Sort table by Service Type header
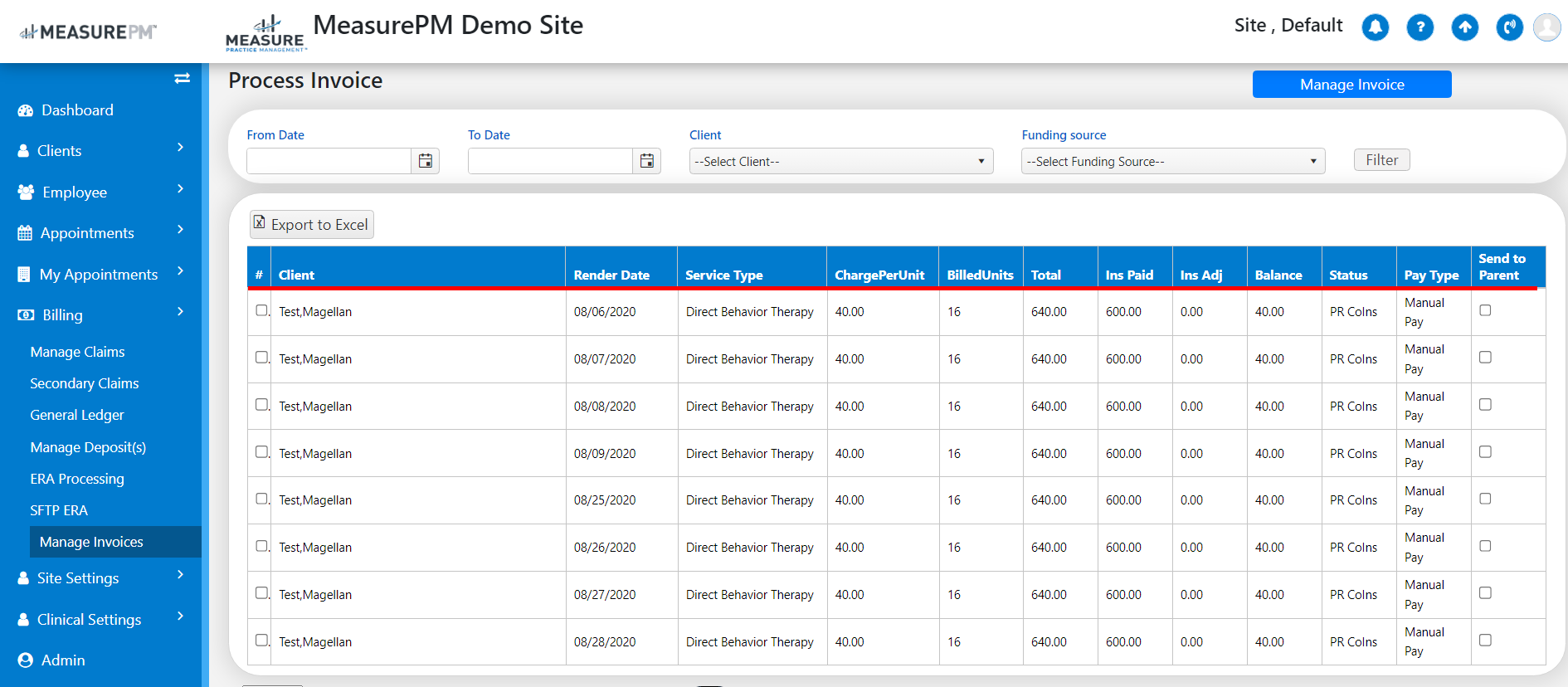 coord(724,275)
